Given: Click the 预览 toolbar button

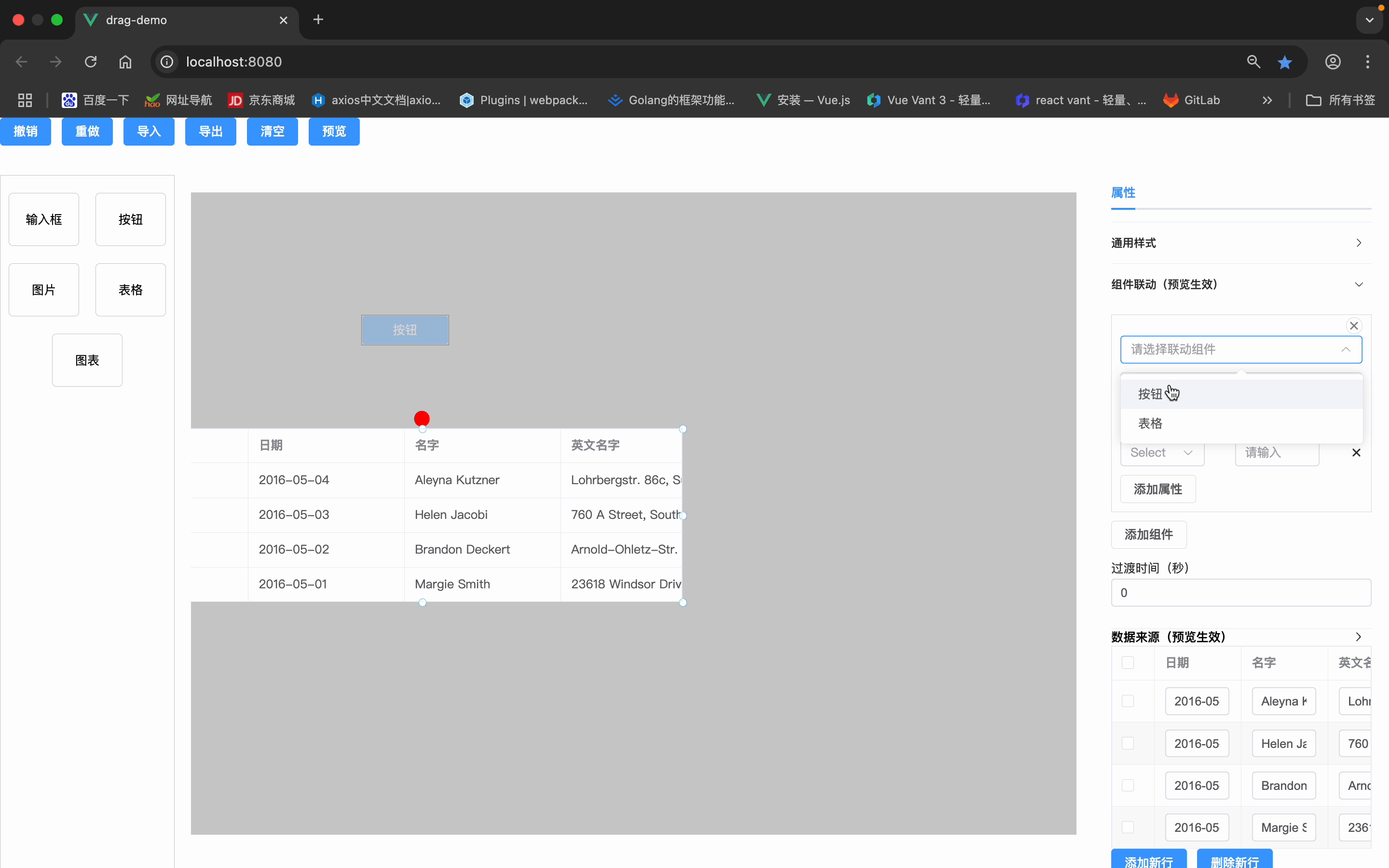Looking at the screenshot, I should pyautogui.click(x=333, y=132).
